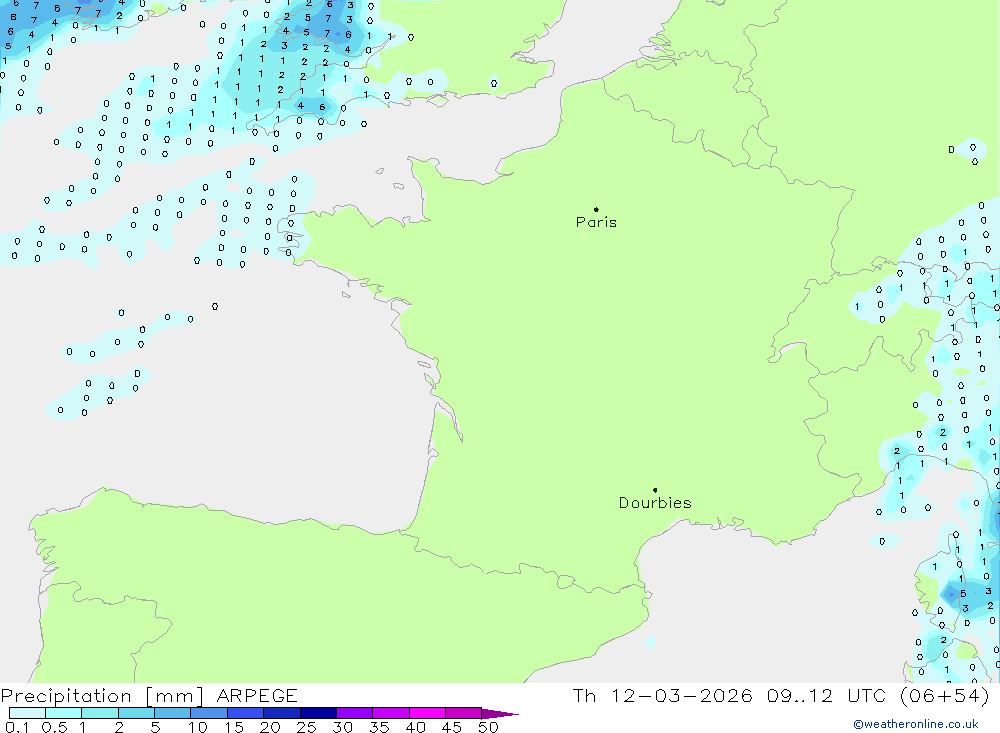Click the legend label 50
Screen dimensions: 1000x733
(488, 727)
